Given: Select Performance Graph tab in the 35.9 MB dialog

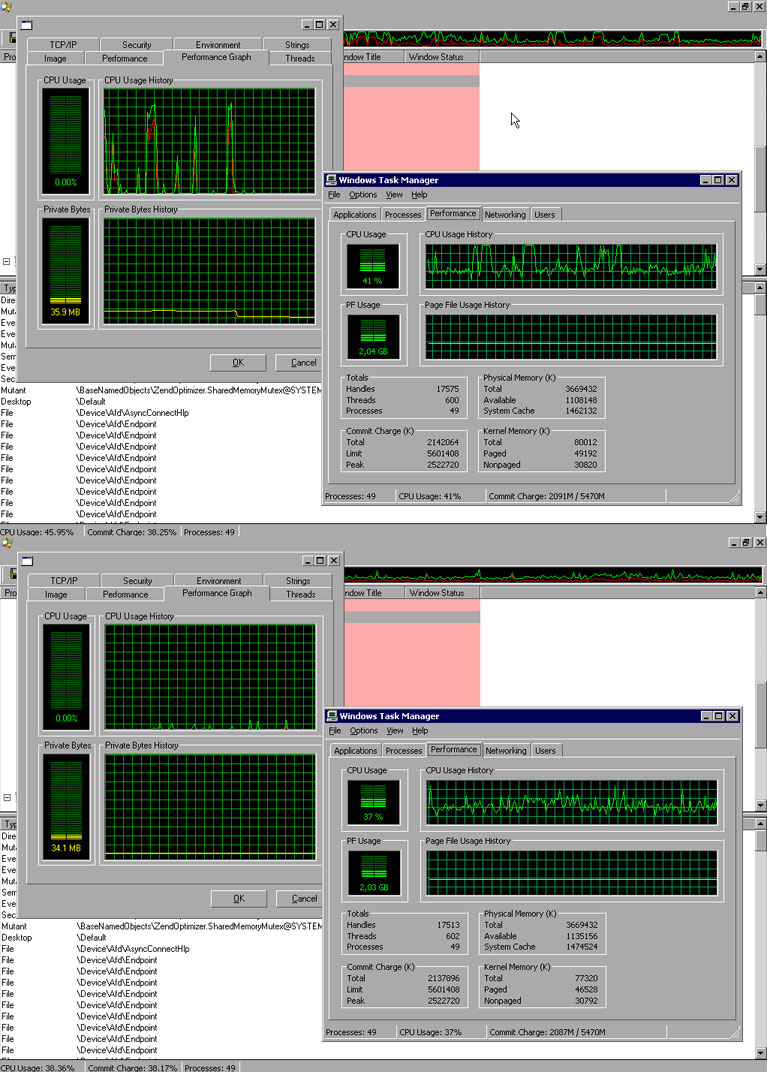Looking at the screenshot, I should coord(216,57).
